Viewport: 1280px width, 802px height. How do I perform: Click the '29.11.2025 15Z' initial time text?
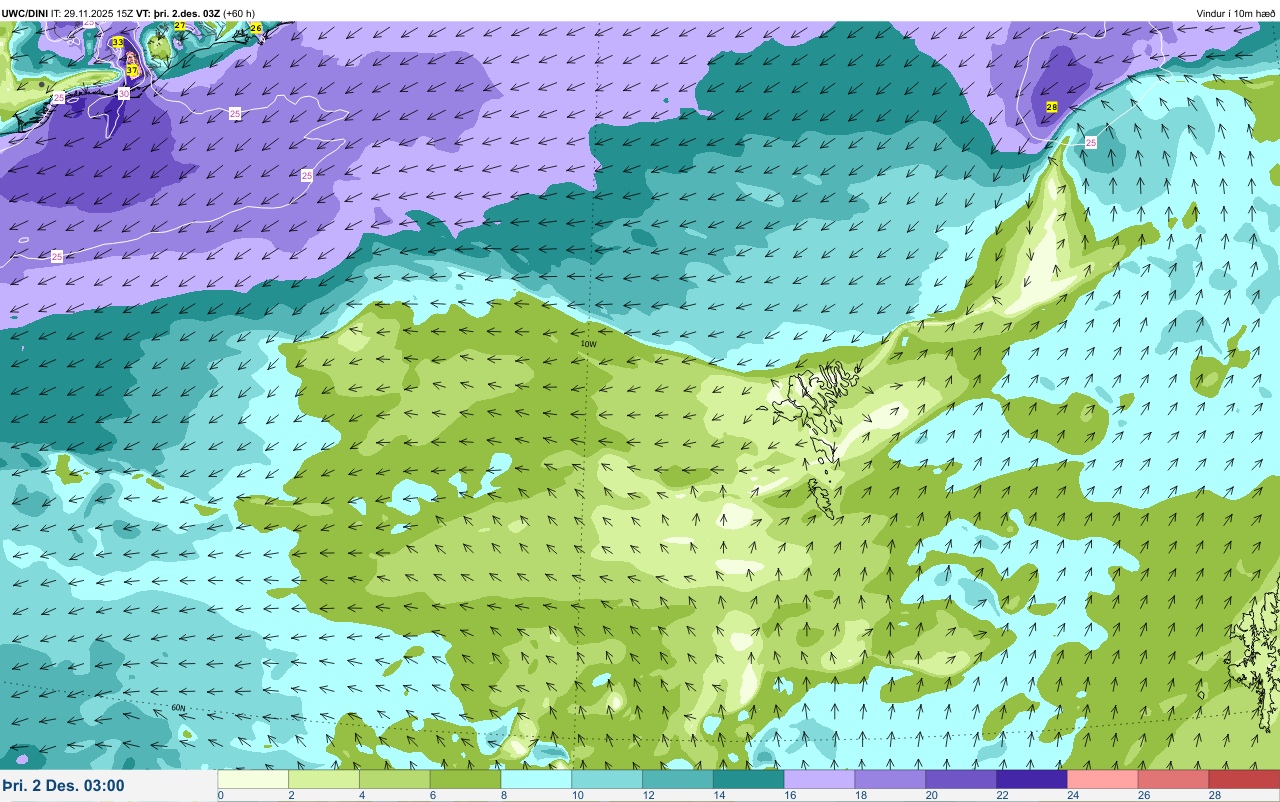[x=99, y=13]
